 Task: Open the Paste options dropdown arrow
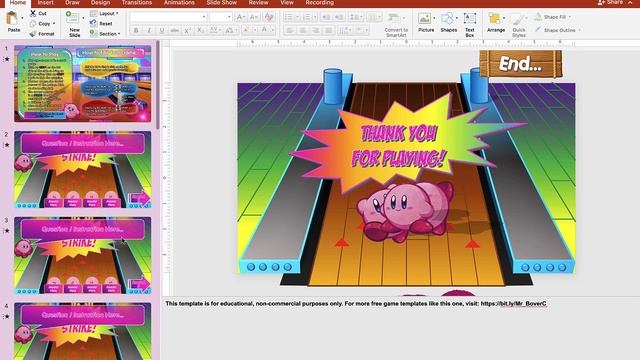coord(22,18)
